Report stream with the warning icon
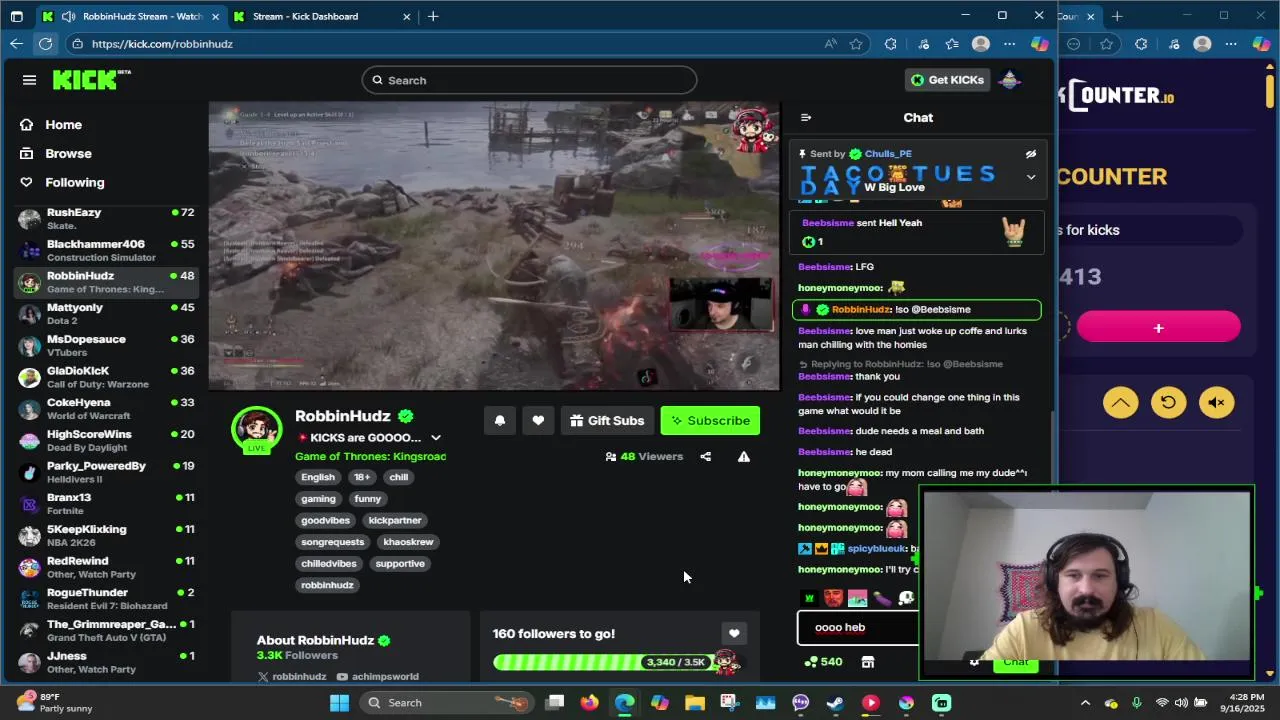 coord(744,457)
